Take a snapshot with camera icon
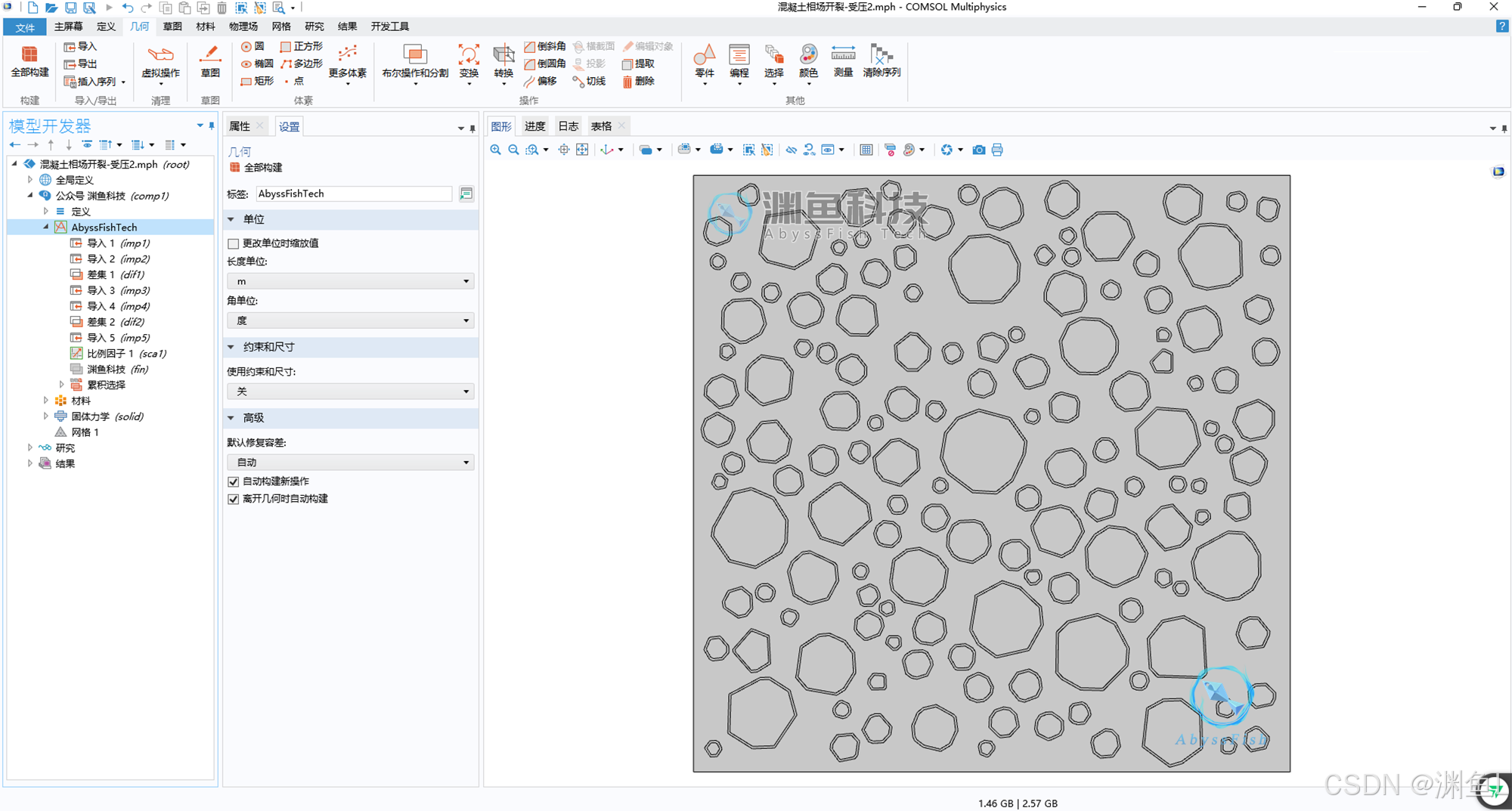 pyautogui.click(x=978, y=150)
